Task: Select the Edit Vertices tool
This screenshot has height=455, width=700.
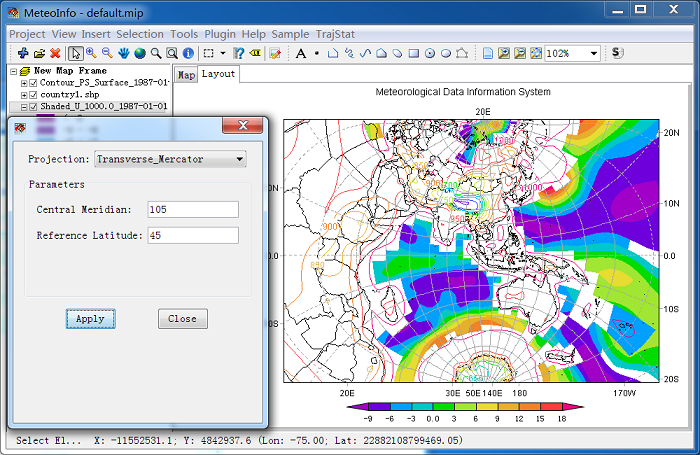Action: click(462, 54)
